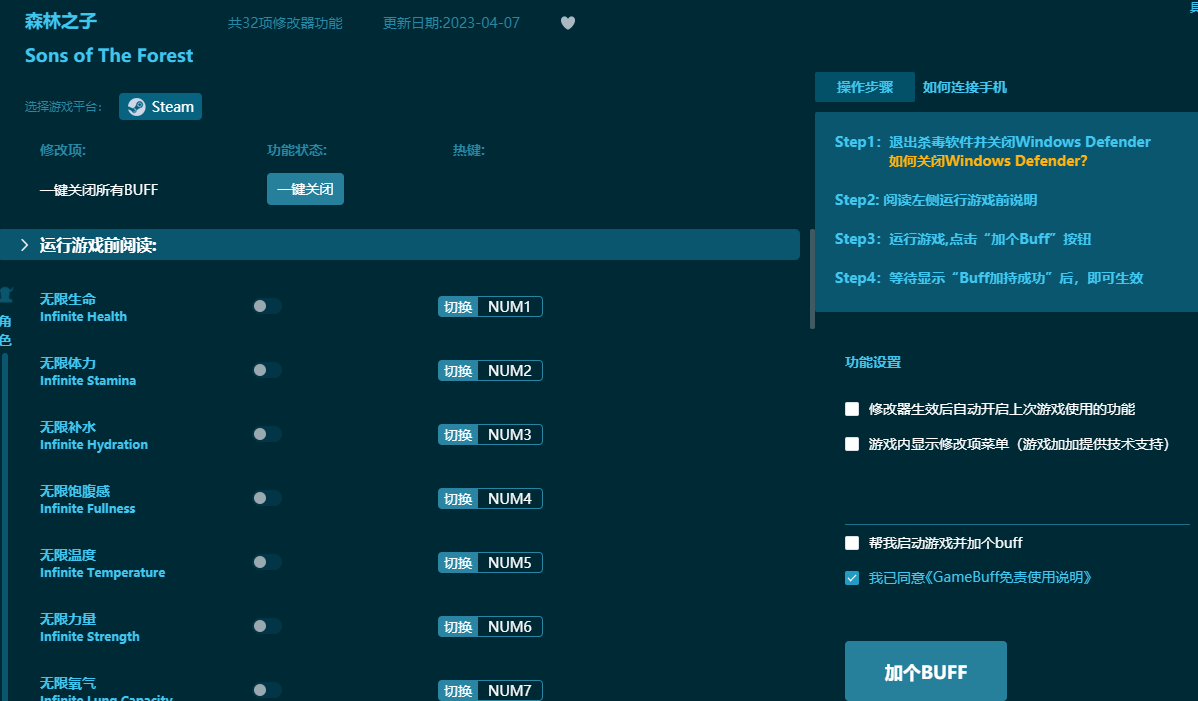1198x701 pixels.
Task: Click the NUM7 hotkey field
Action: click(x=510, y=691)
